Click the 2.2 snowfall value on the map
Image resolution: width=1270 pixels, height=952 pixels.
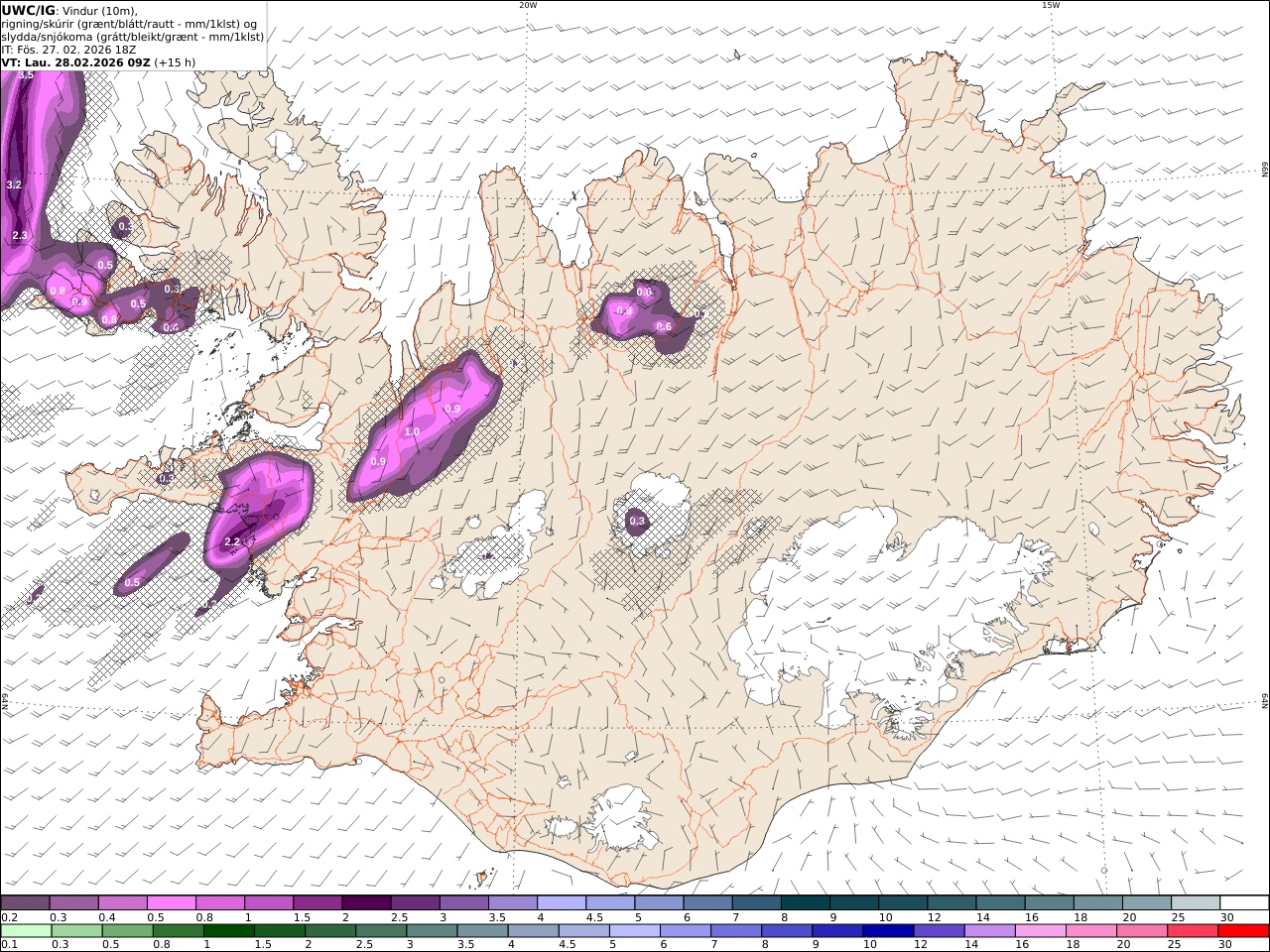[x=233, y=541]
